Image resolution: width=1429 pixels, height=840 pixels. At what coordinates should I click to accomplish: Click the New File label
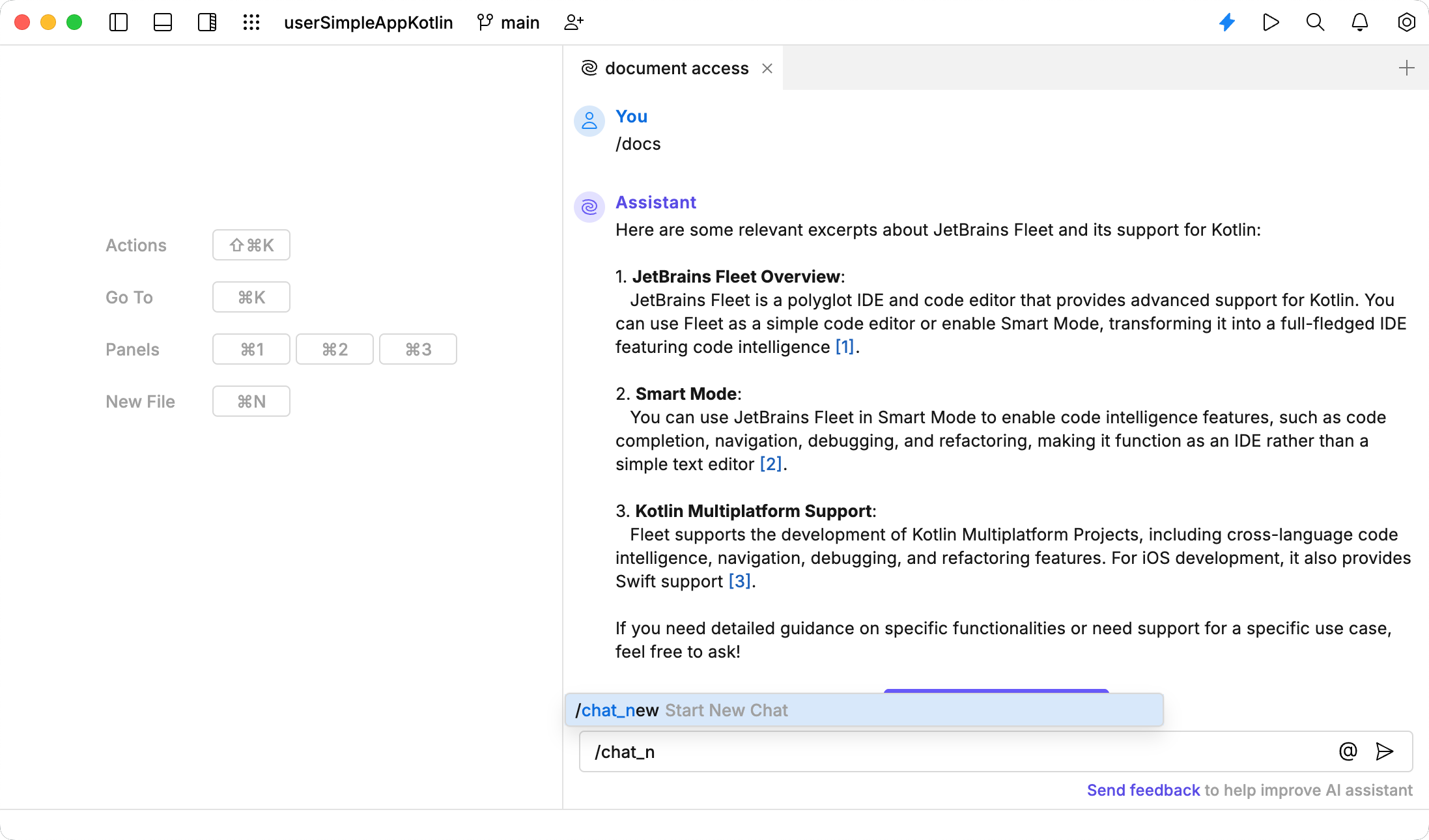click(x=140, y=401)
